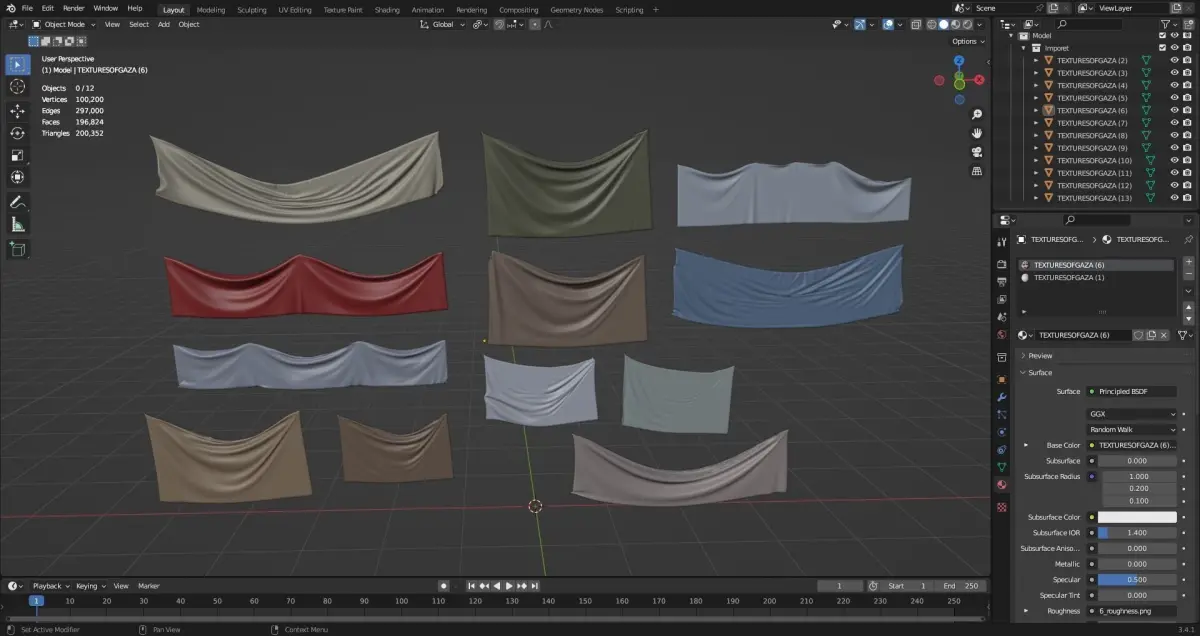Open the Render menu
The width and height of the screenshot is (1200, 636).
73,8
